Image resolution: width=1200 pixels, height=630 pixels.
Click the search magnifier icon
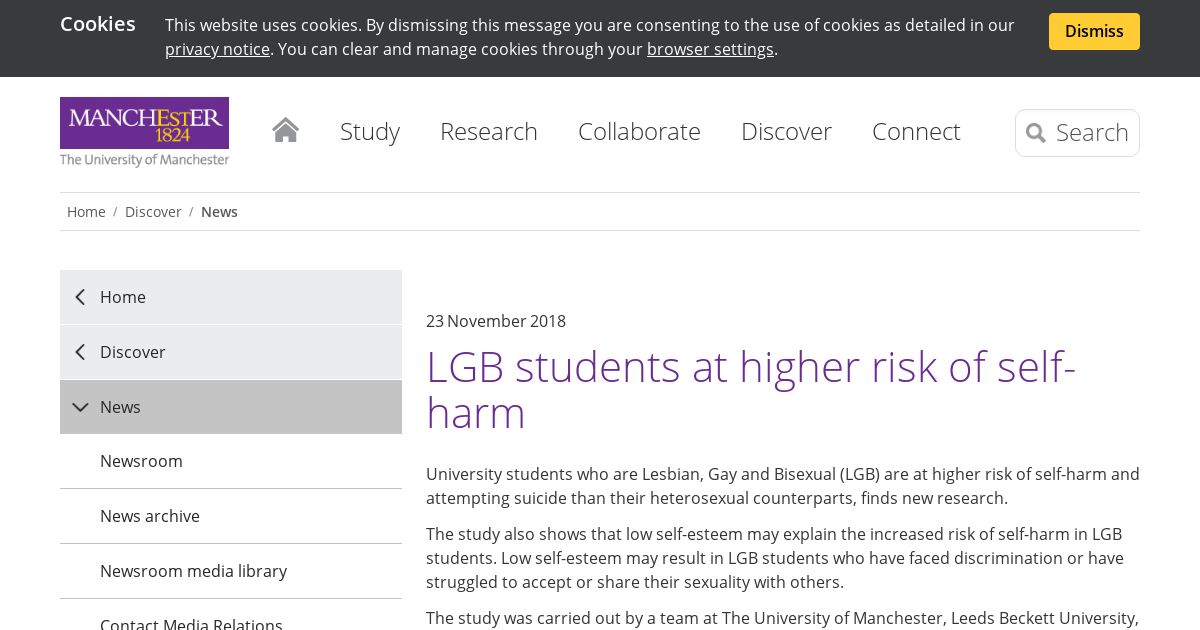(1036, 133)
